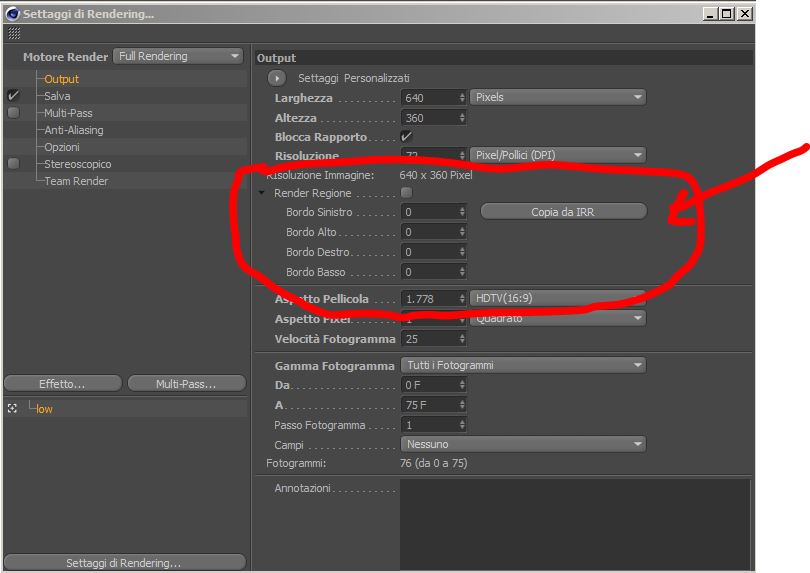Screen dimensions: 810x573
Task: Select Anti-Aliasing in the settings tree
Action: [x=73, y=130]
